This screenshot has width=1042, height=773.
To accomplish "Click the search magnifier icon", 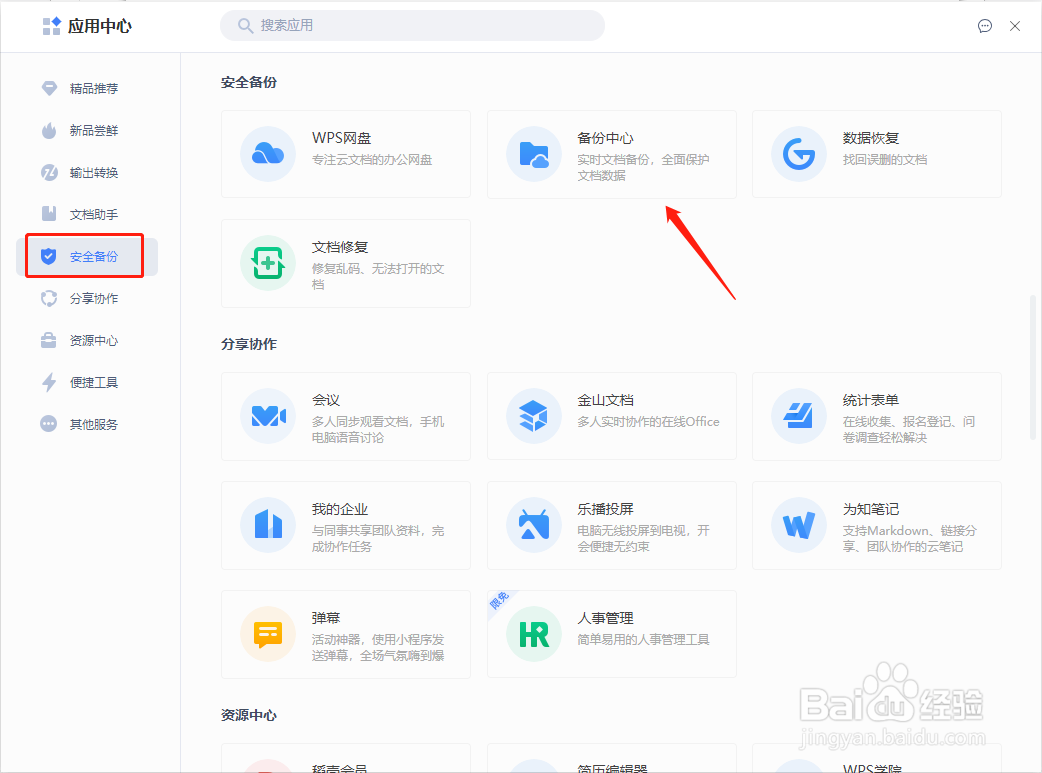I will coord(245,26).
